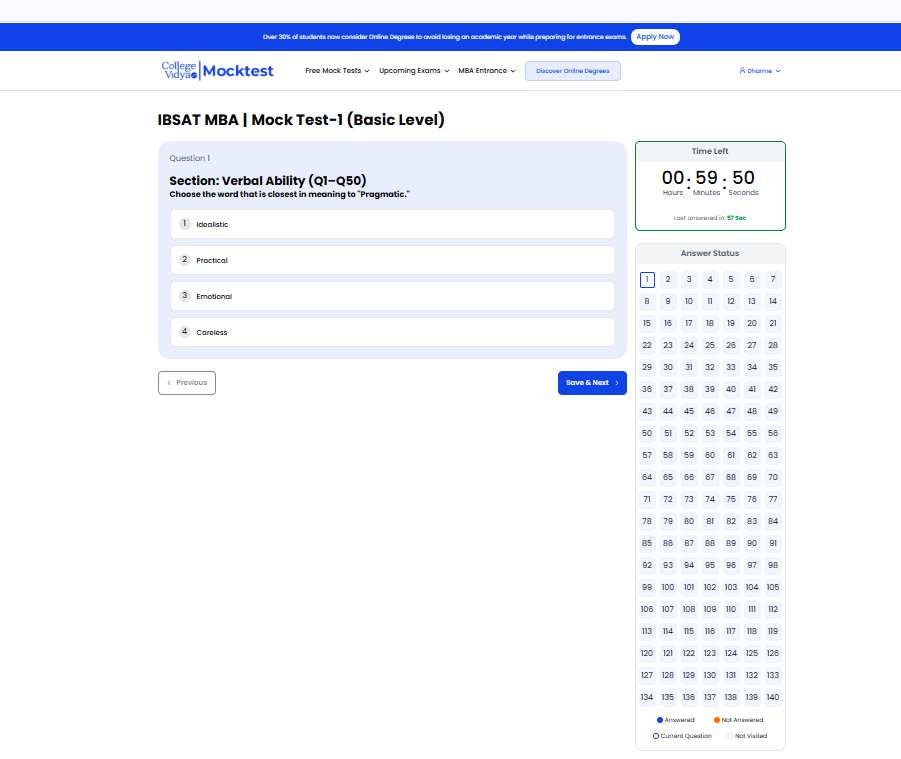This screenshot has height=759, width=901.
Task: Go to question 92
Action: (647, 565)
